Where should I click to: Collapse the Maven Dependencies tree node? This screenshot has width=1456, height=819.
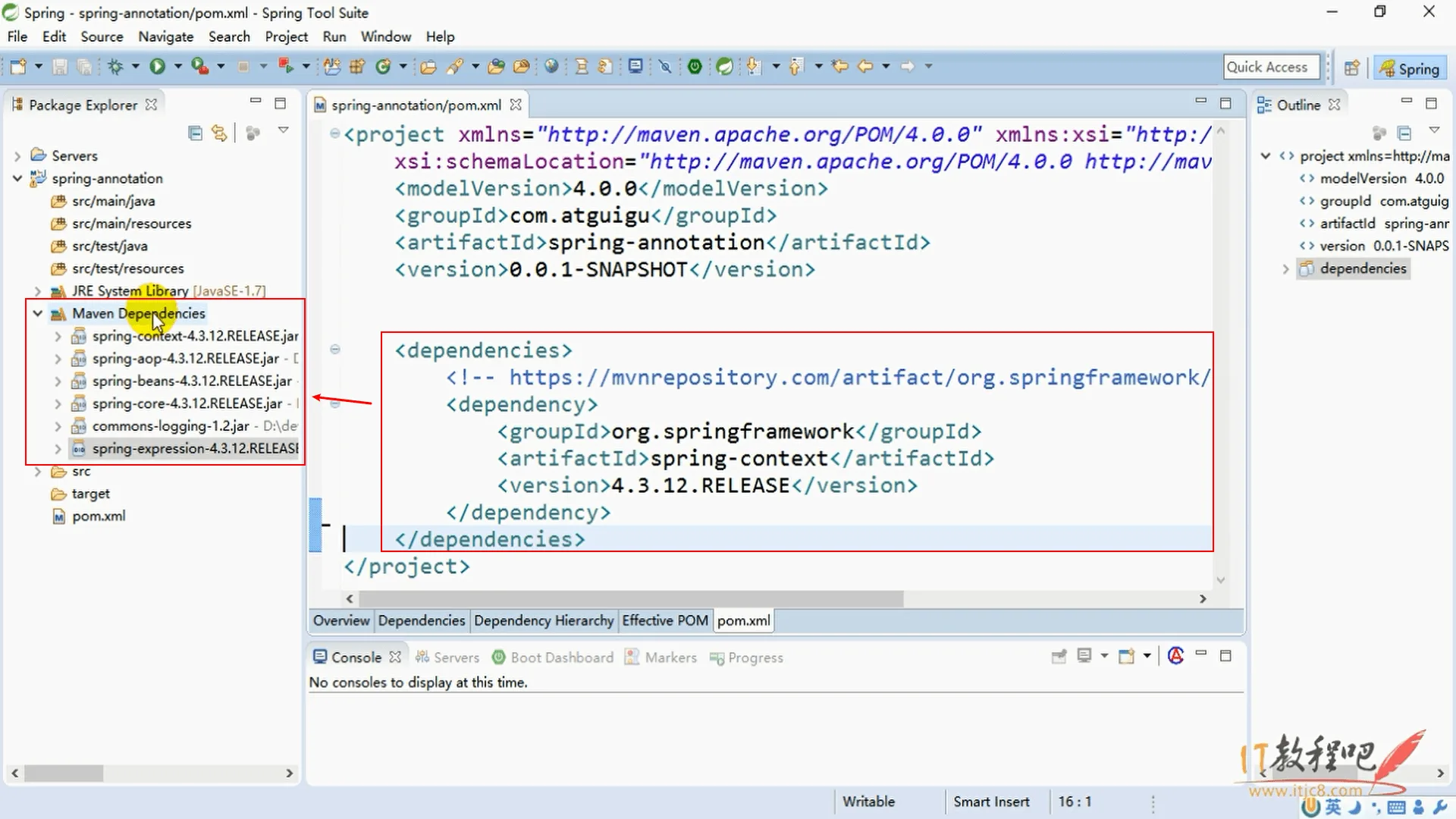tap(37, 313)
